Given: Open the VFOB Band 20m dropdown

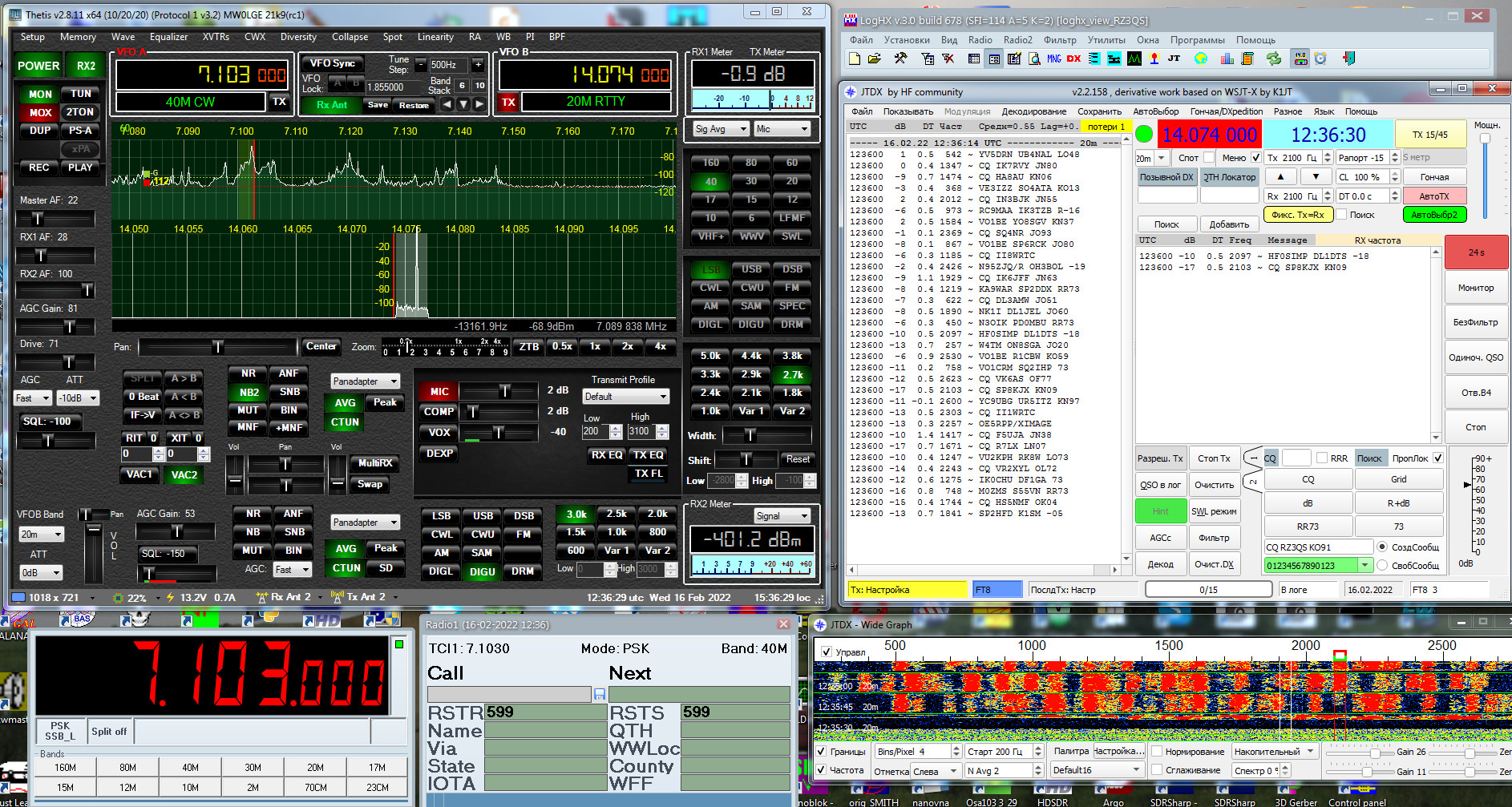Looking at the screenshot, I should [x=41, y=535].
